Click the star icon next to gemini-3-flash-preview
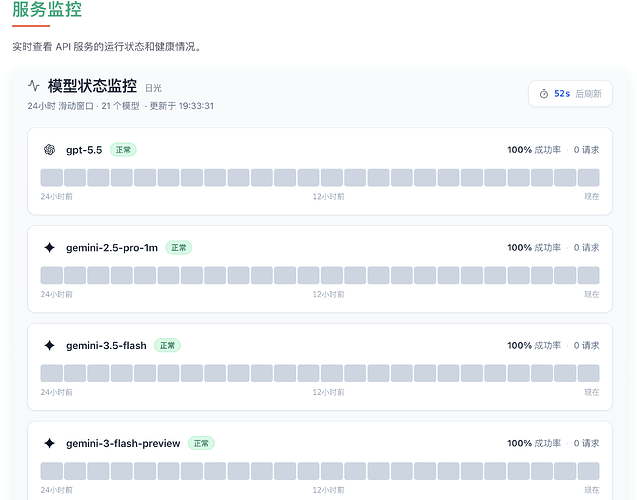 pyautogui.click(x=50, y=443)
